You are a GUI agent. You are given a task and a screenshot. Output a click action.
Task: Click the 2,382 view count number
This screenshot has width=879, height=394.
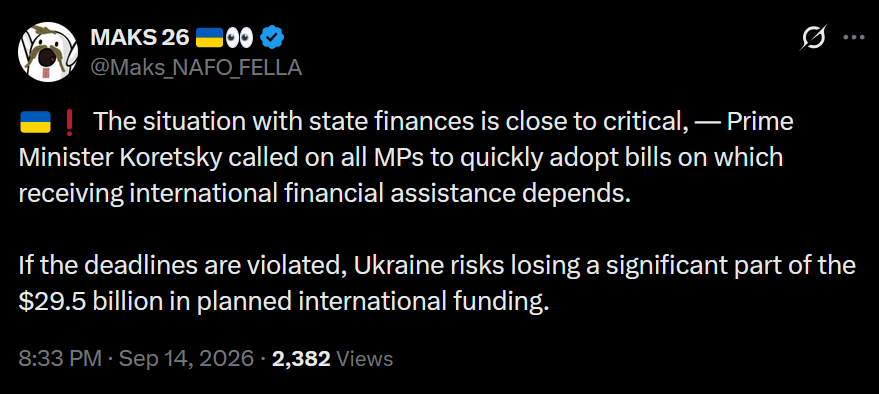(301, 359)
